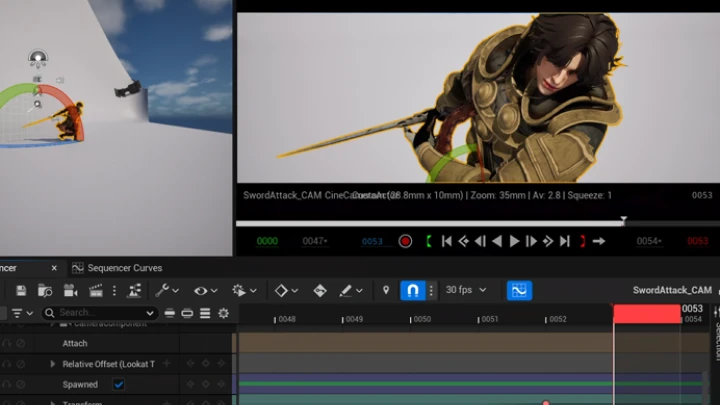Step forward one frame

531,241
